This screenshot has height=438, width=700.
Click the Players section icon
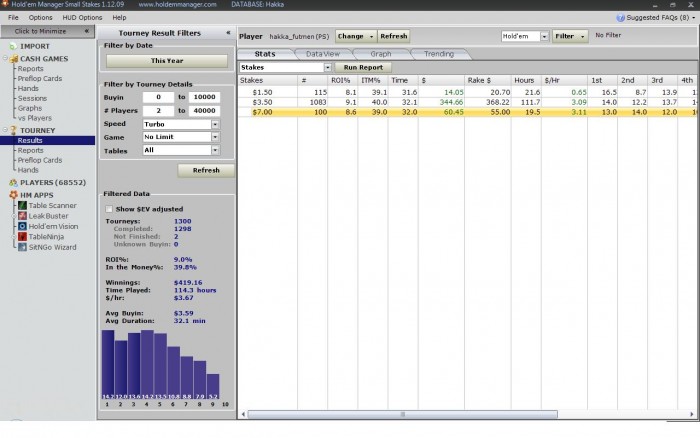click(x=12, y=183)
